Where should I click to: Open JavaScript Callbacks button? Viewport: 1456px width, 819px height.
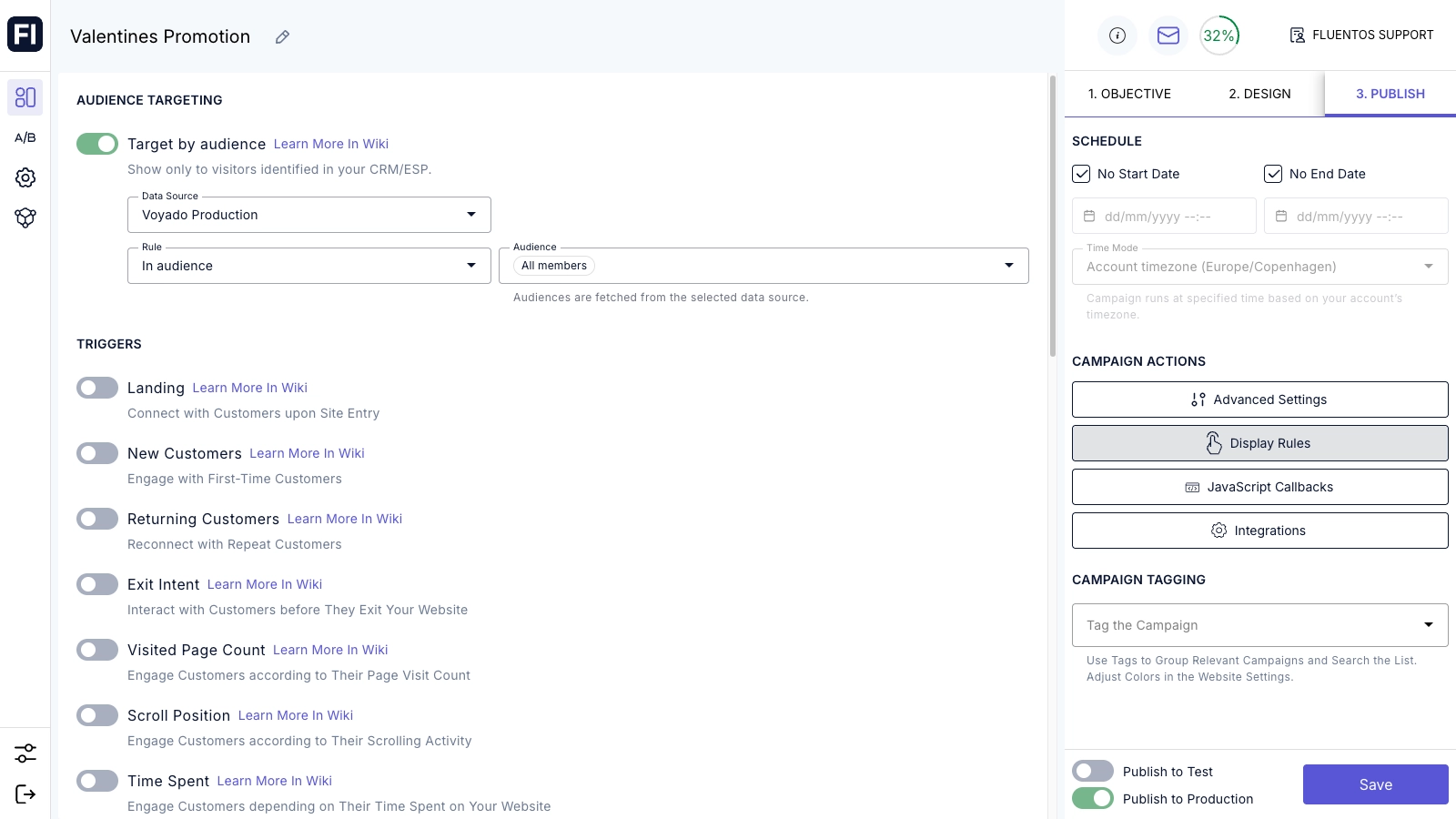pyautogui.click(x=1260, y=487)
